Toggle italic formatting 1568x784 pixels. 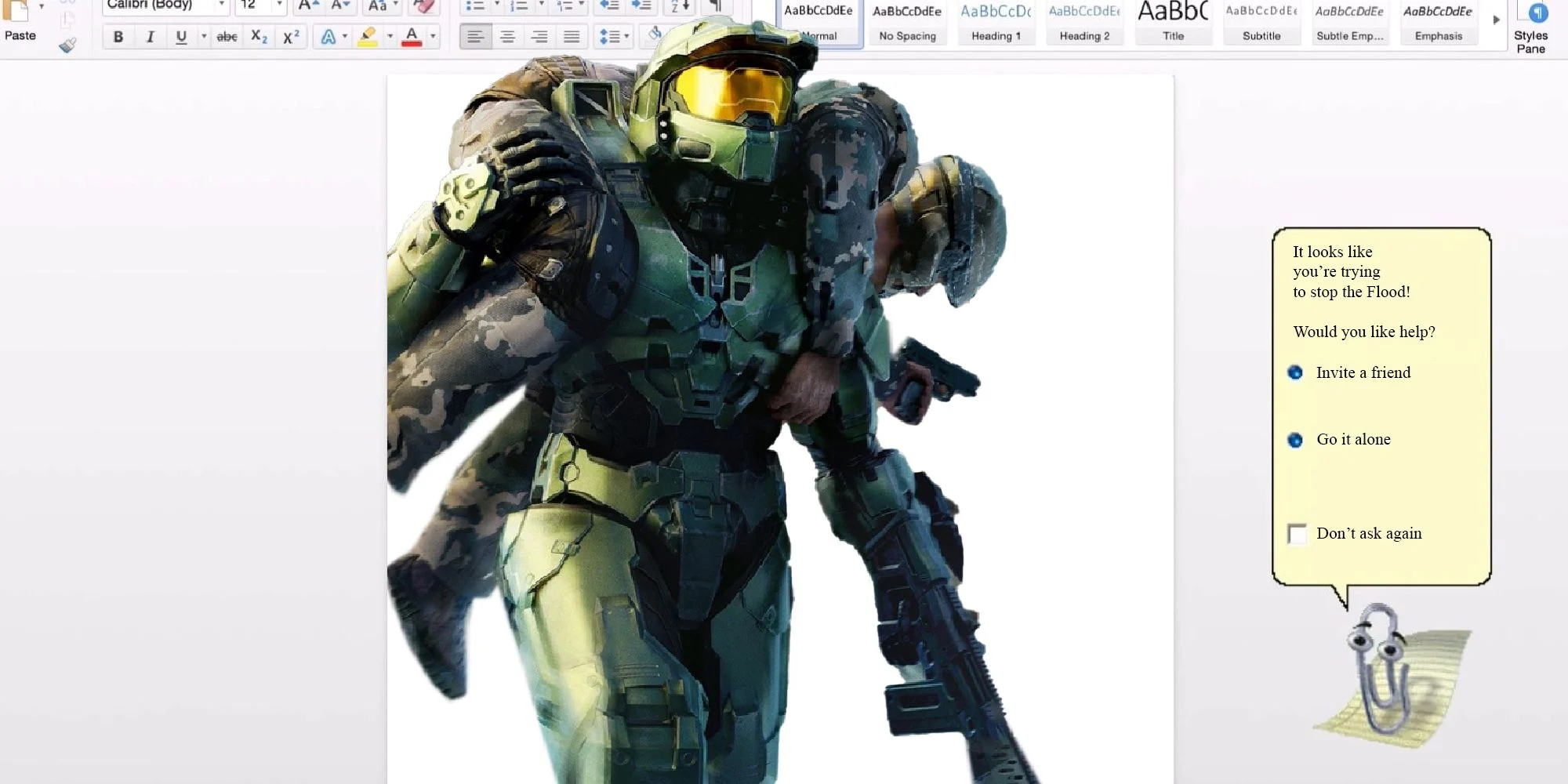pyautogui.click(x=150, y=37)
